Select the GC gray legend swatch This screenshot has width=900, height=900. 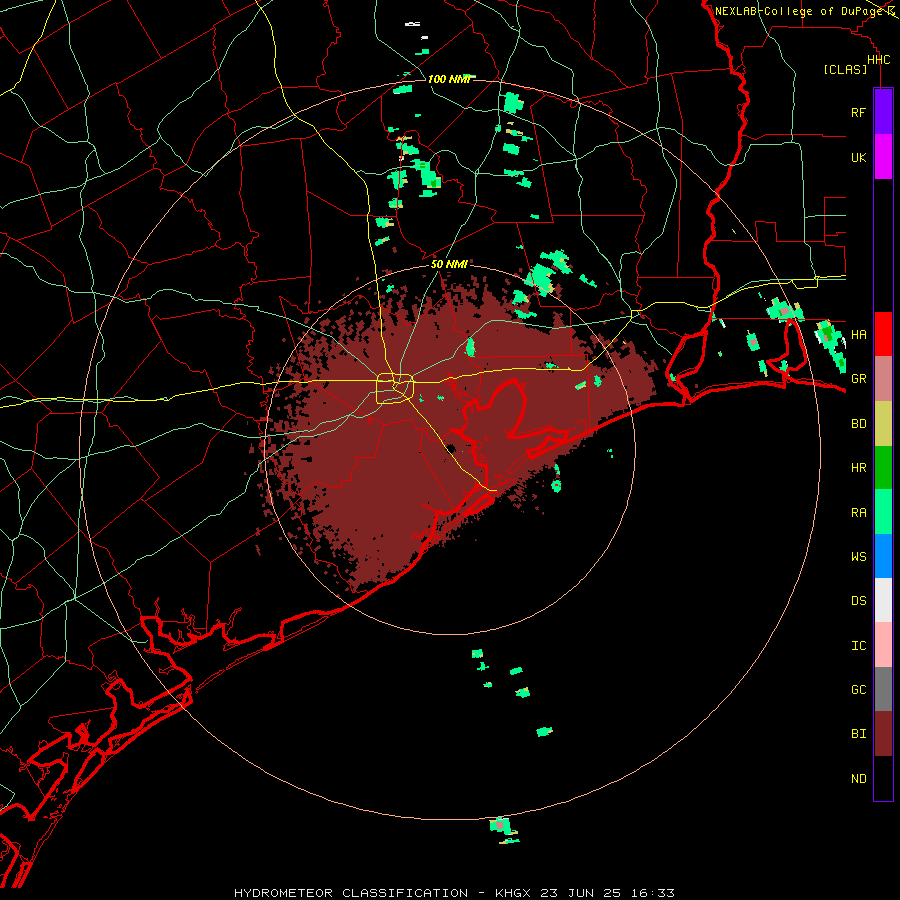pyautogui.click(x=883, y=689)
